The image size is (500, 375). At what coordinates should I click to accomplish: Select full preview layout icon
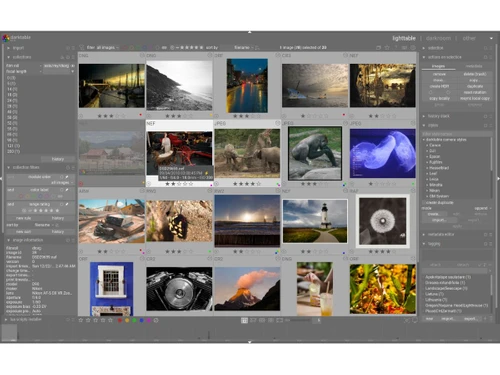pyautogui.click(x=280, y=320)
